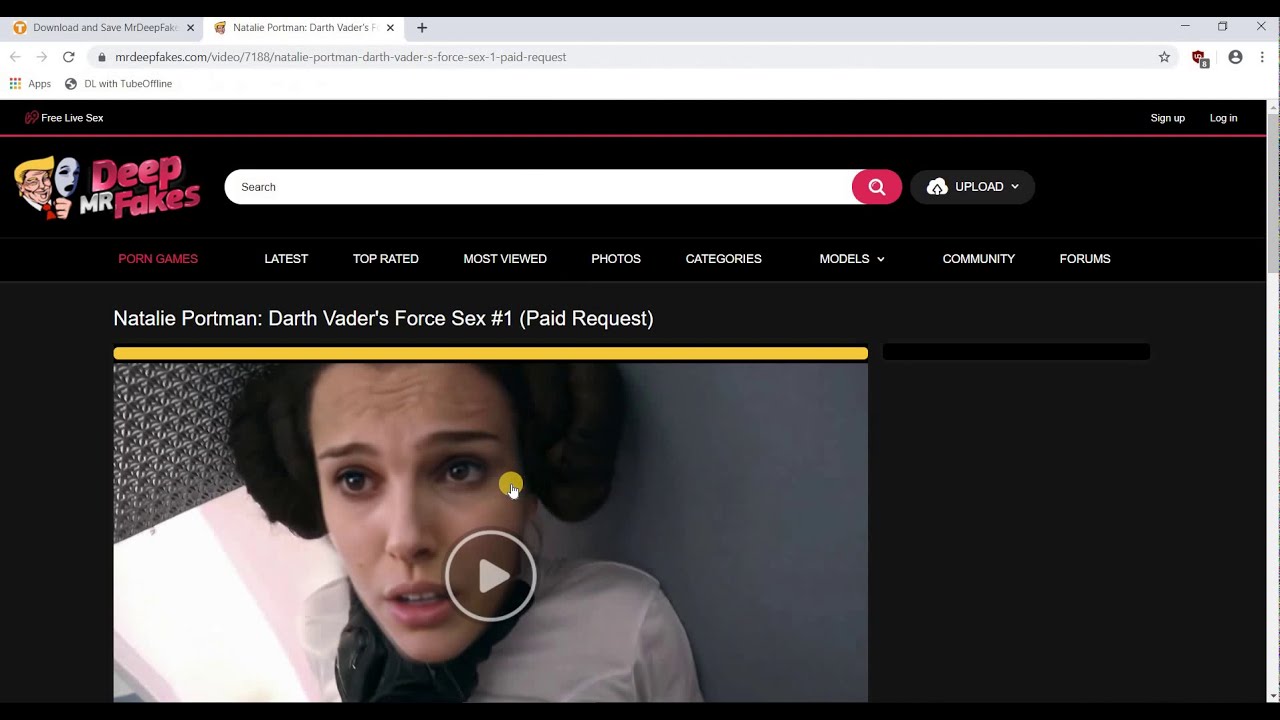This screenshot has width=1280, height=720.
Task: Open the LATEST nav item
Action: [286, 259]
